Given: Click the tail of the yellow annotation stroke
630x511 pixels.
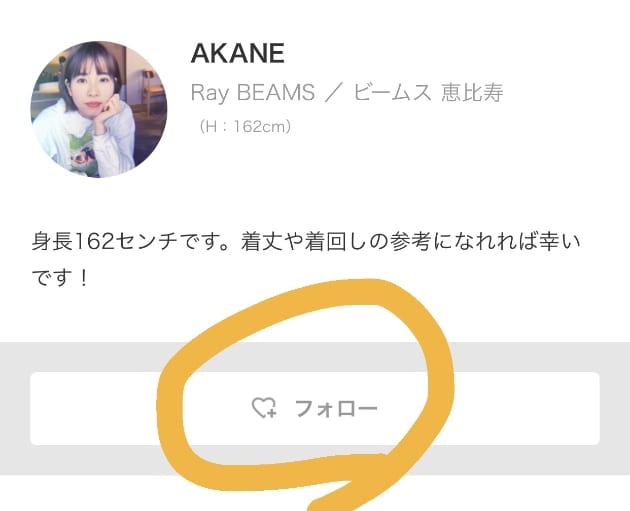Looking at the screenshot, I should tap(342, 496).
